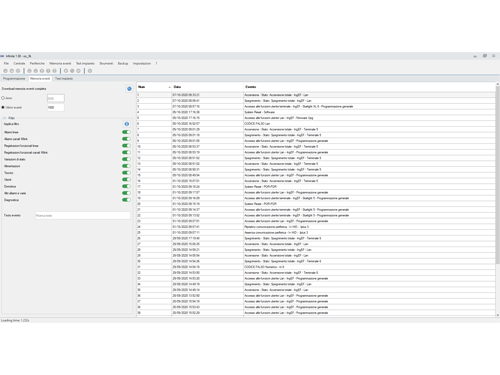Click the last toolbar icon after final separator
Viewport: 500px width, 375px height.
point(90,71)
